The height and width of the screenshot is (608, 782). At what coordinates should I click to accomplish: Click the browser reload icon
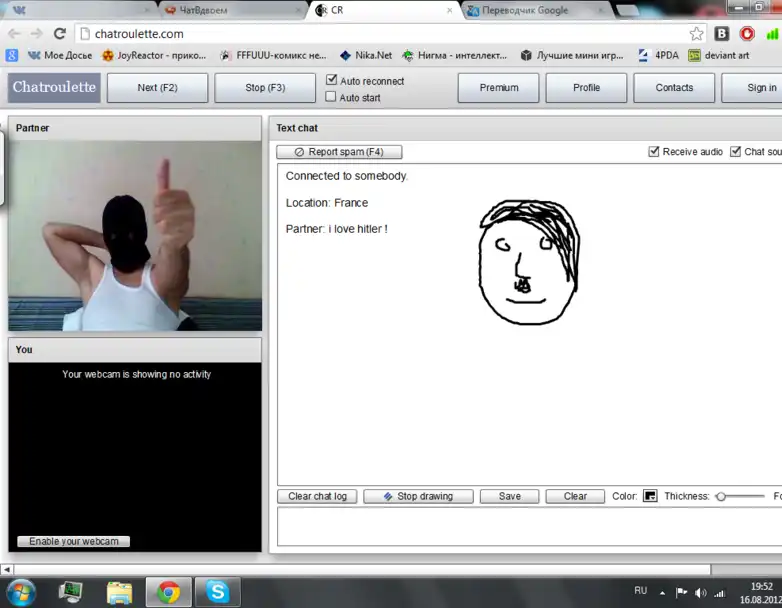(61, 33)
